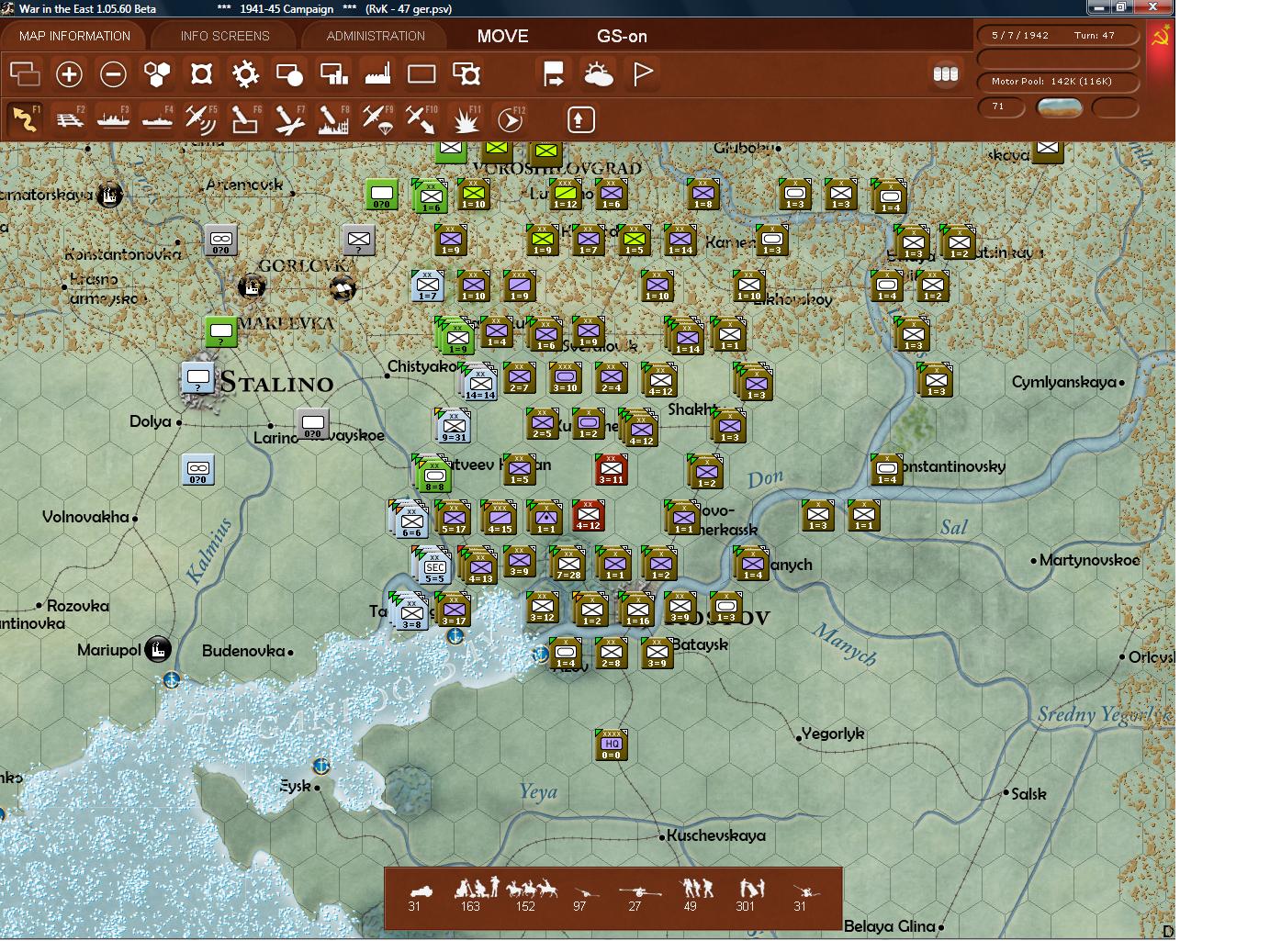Screen dimensions: 1270x952
Task: Zoom out with the minus icon
Action: (x=113, y=73)
